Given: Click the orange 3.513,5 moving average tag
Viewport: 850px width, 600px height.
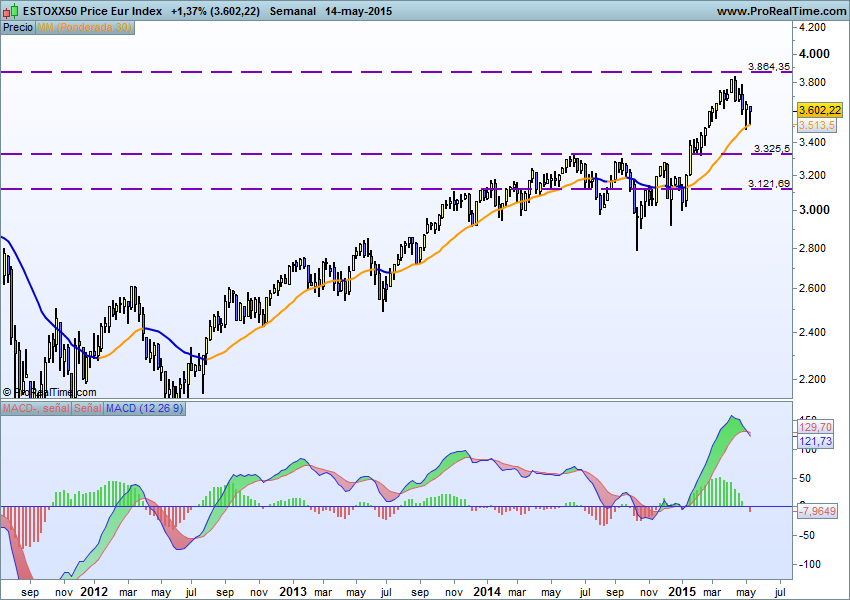Looking at the screenshot, I should 815,126.
